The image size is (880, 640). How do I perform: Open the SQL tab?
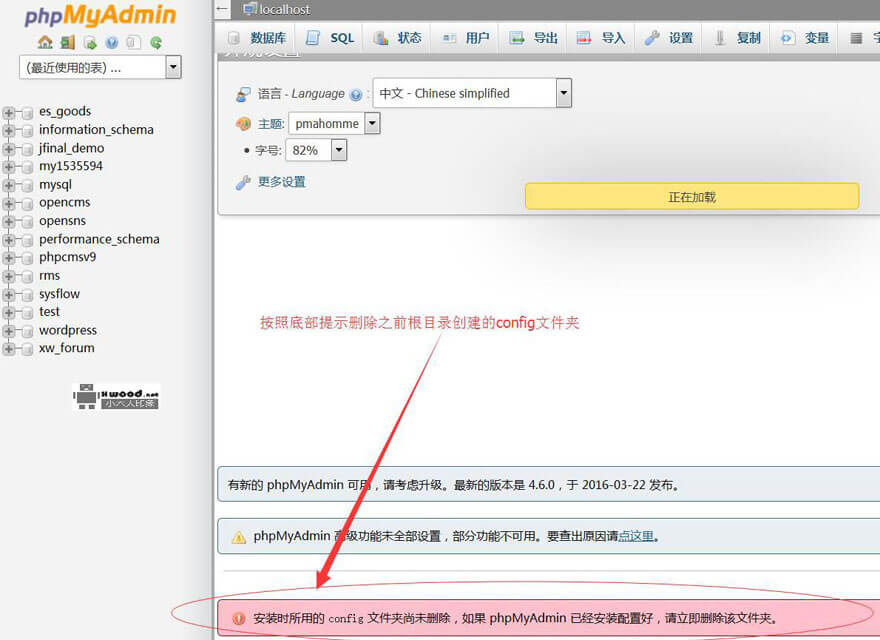(x=330, y=38)
